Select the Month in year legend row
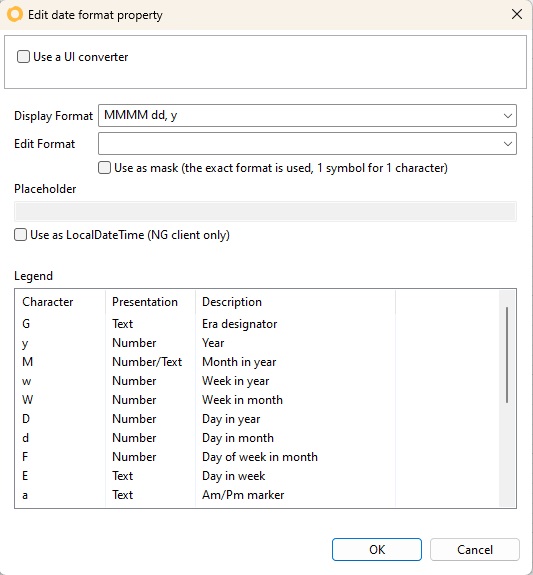The height and width of the screenshot is (575, 533). tap(257, 362)
